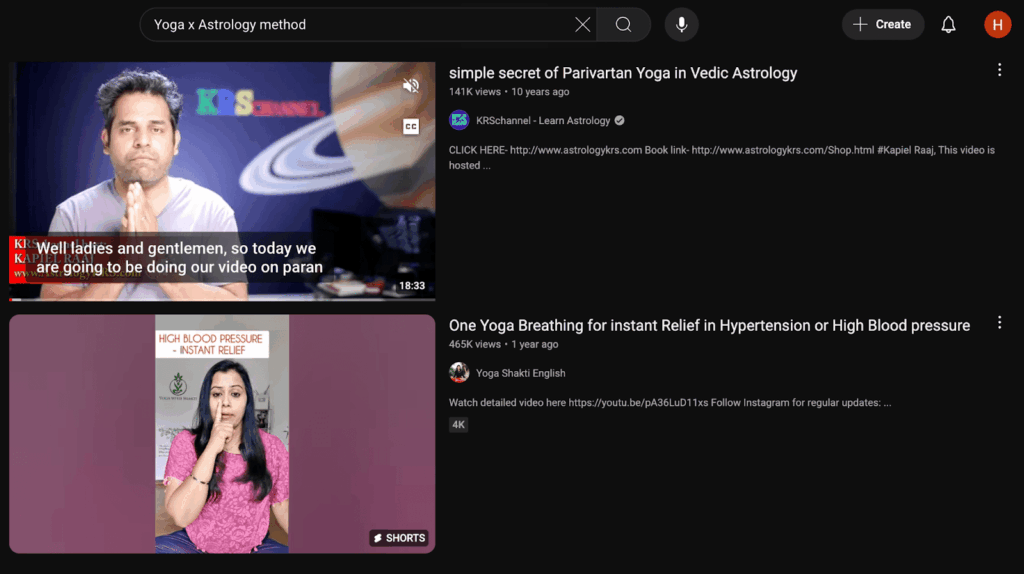Open the Yoga Shakti English channel avatar
Image resolution: width=1024 pixels, height=574 pixels.
(459, 373)
